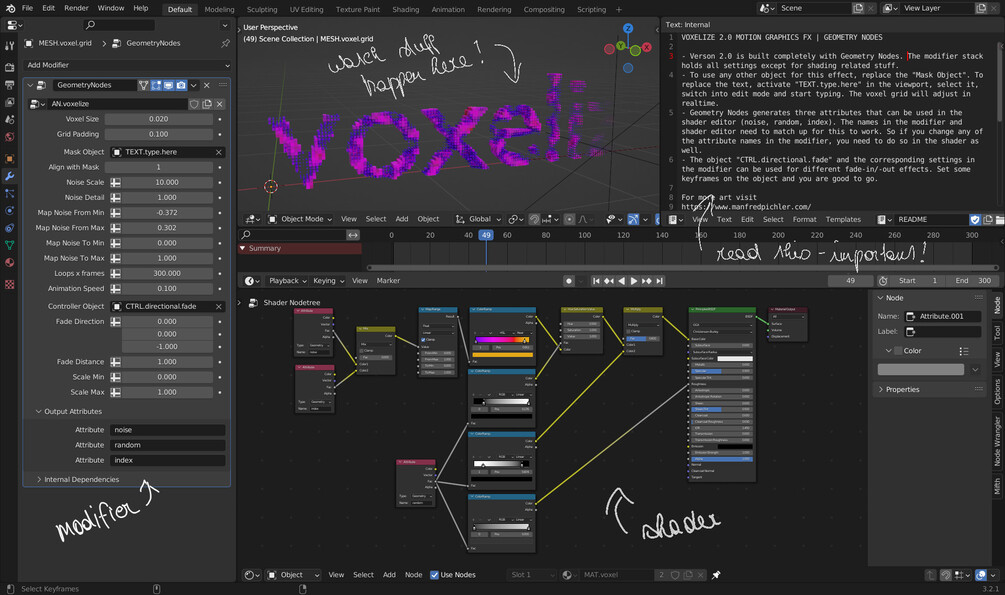Play the animation forward
The height and width of the screenshot is (595, 1005).
[634, 281]
